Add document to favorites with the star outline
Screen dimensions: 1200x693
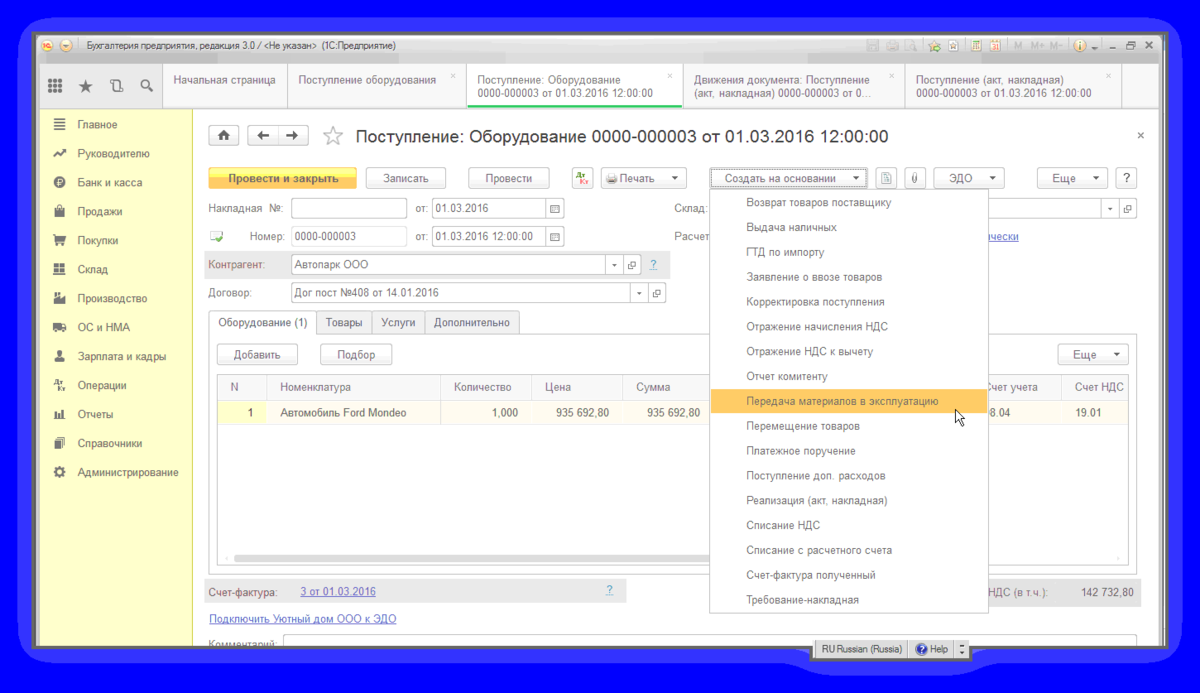333,136
